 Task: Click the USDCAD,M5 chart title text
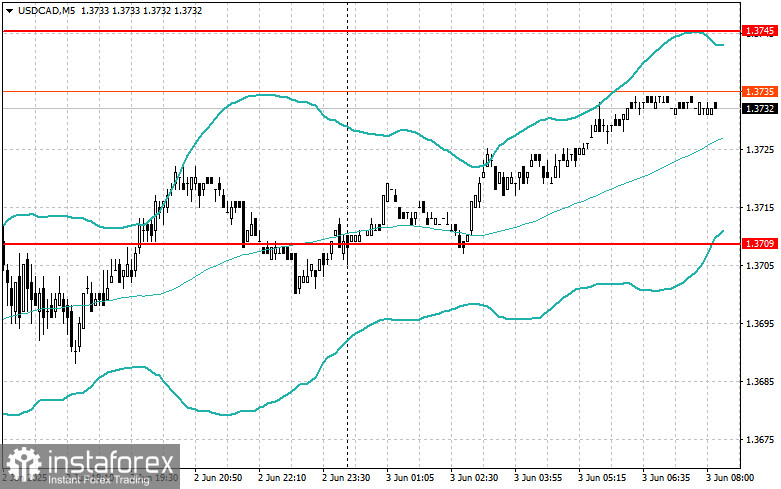tap(46, 10)
